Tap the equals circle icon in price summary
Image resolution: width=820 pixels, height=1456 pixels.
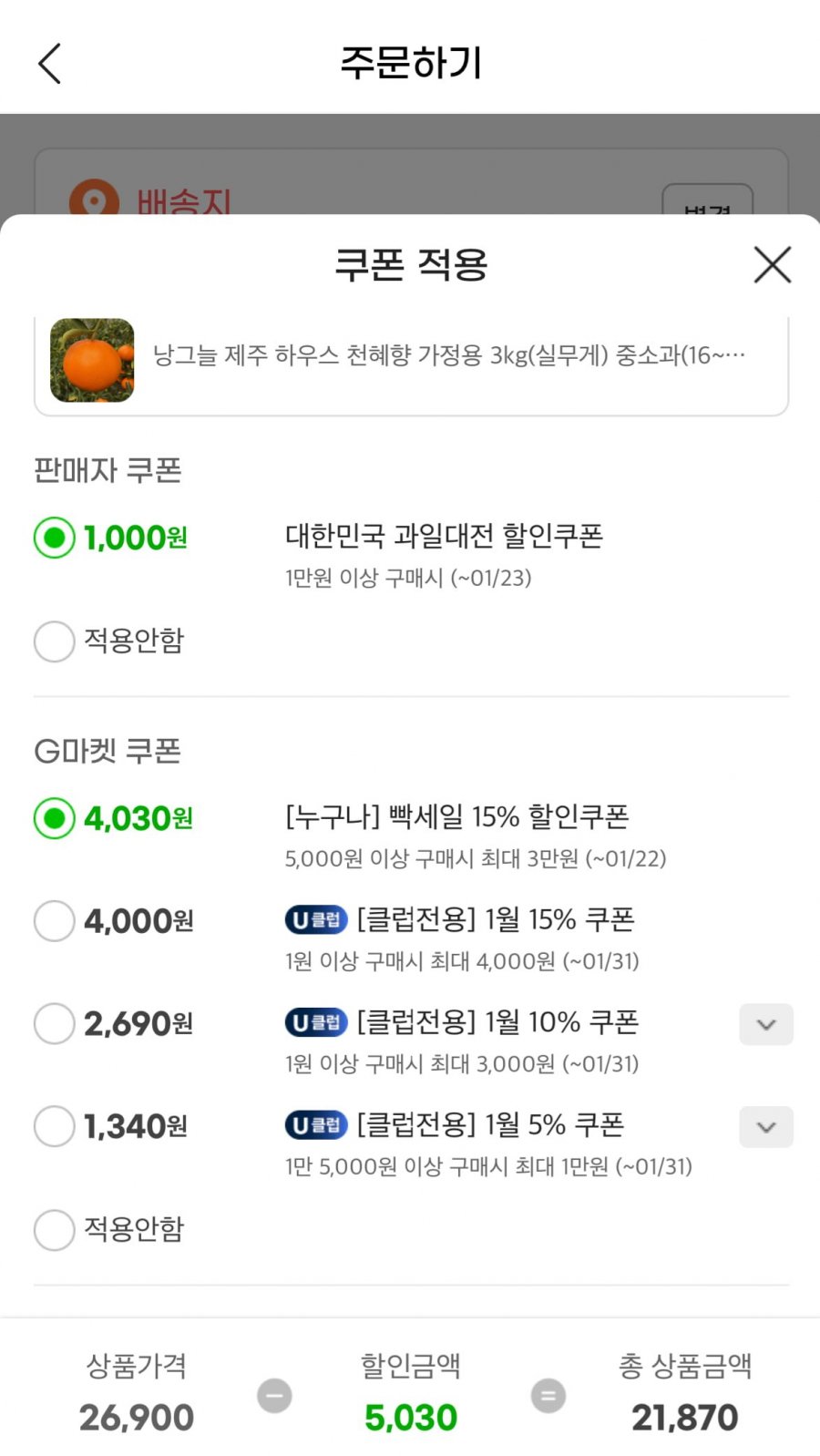click(x=548, y=1396)
